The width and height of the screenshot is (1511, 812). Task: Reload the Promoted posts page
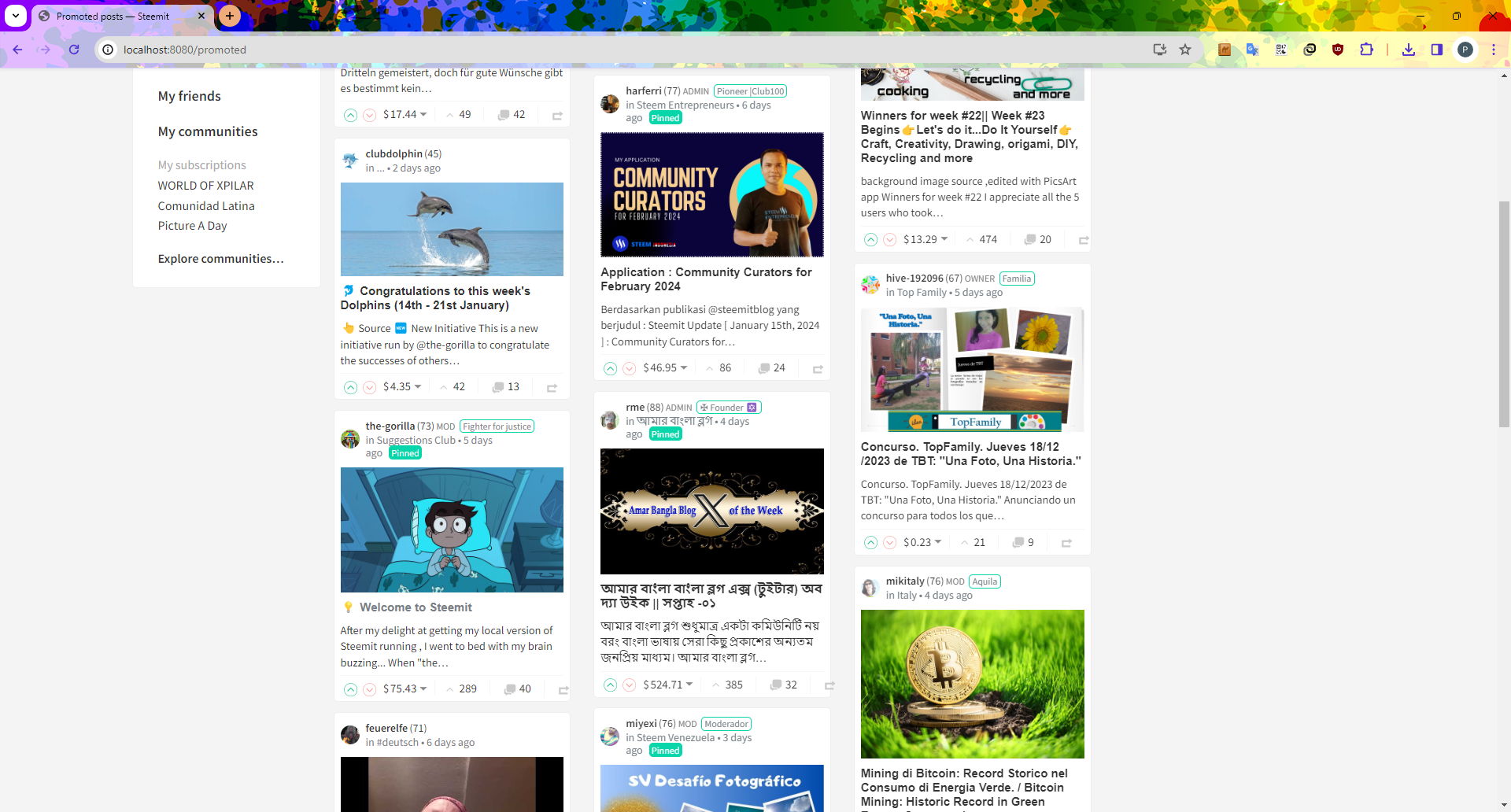tap(74, 50)
